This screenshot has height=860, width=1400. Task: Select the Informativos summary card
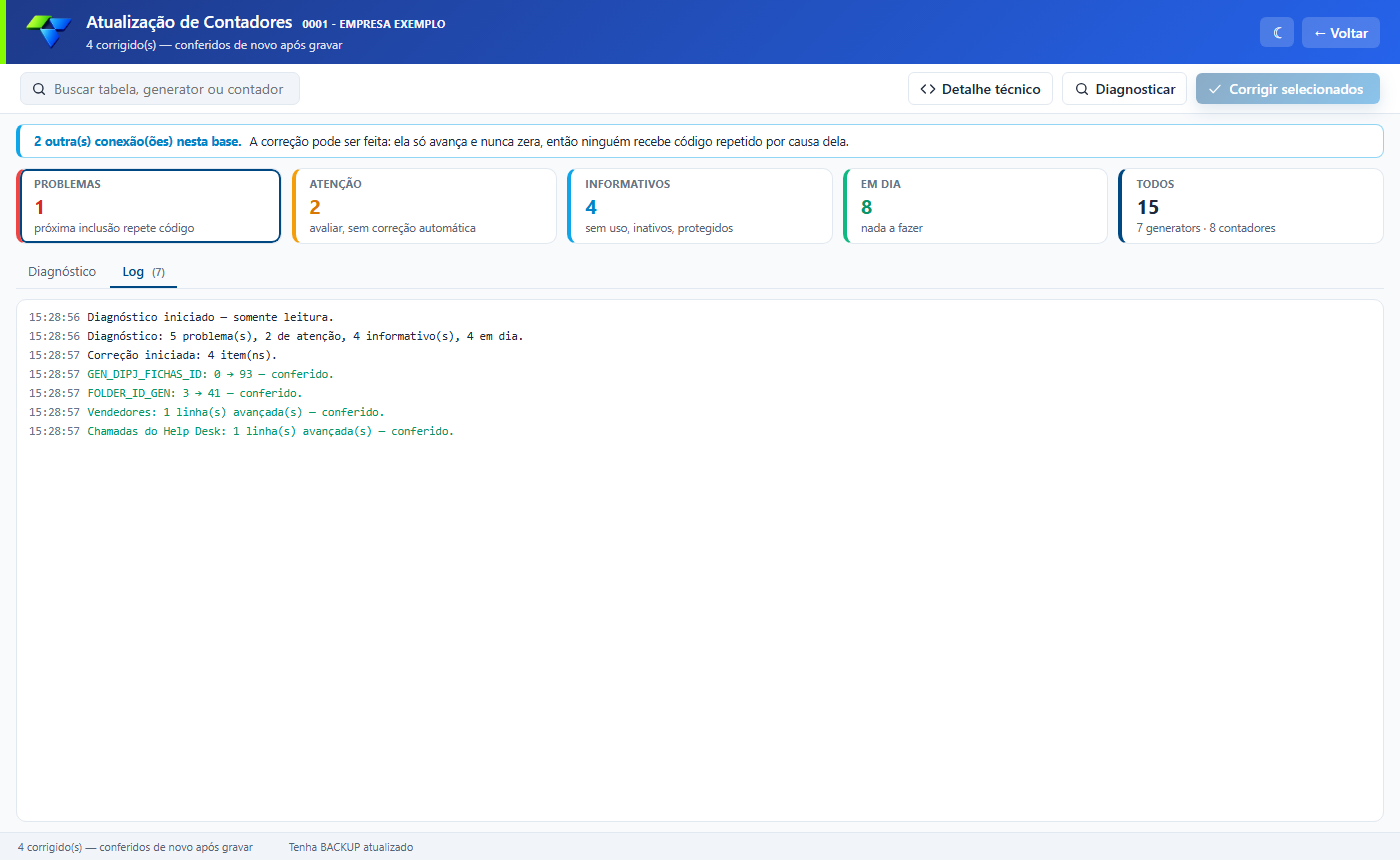click(x=699, y=206)
